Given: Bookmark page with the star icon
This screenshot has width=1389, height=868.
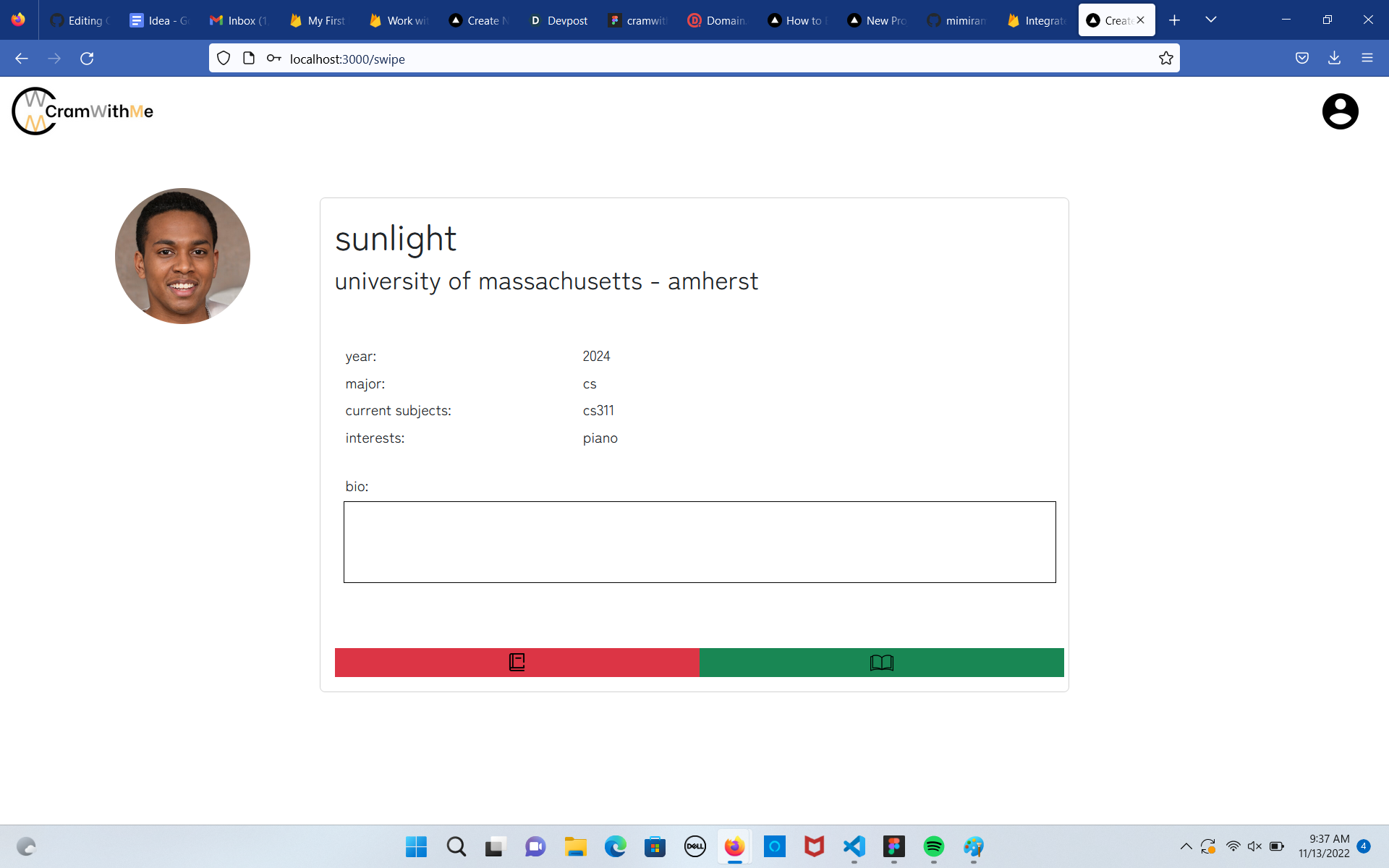Looking at the screenshot, I should point(1165,59).
